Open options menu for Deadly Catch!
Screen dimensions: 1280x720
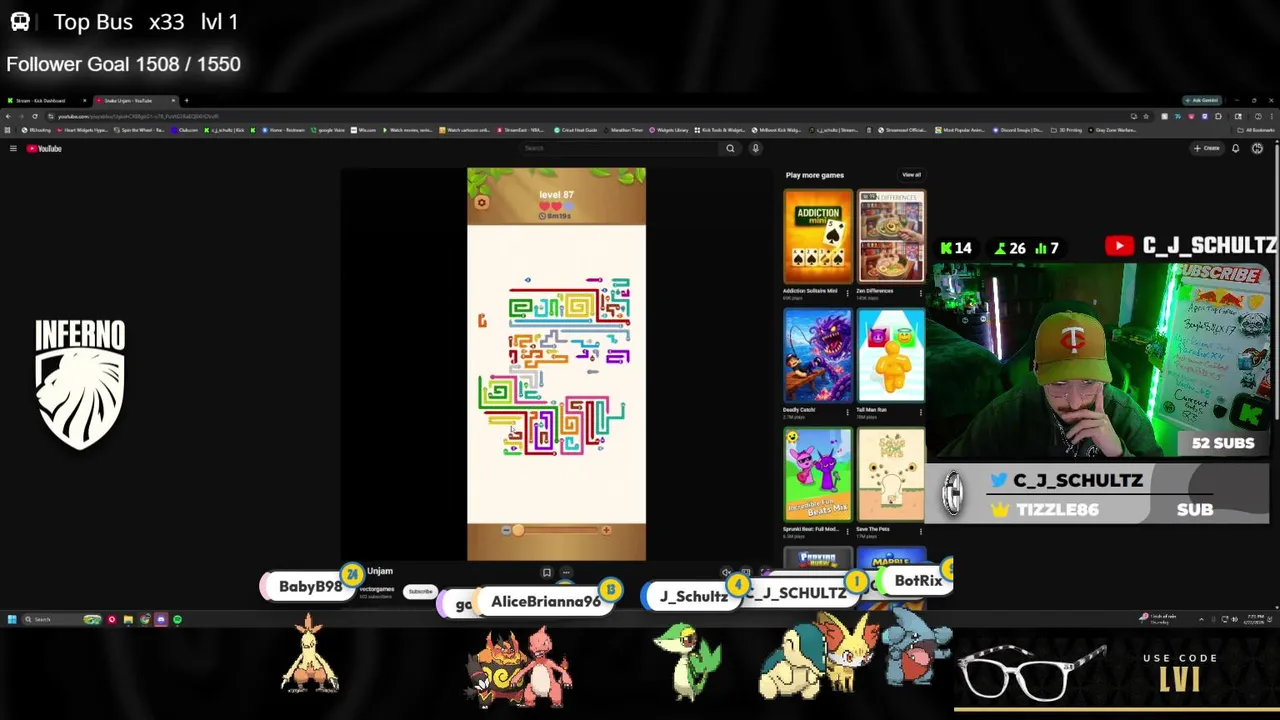(x=848, y=412)
